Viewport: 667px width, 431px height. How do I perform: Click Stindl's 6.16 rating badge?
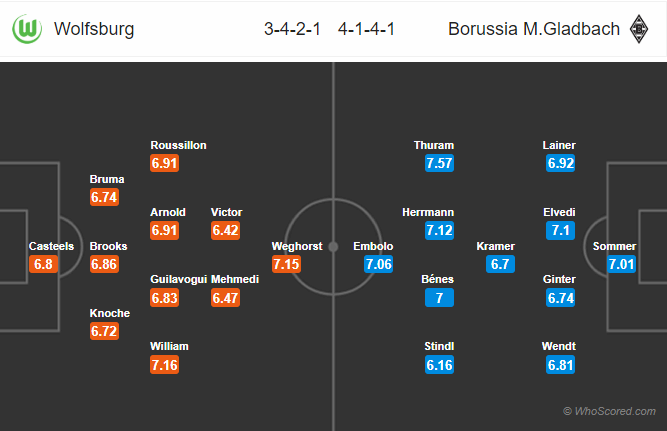439,365
